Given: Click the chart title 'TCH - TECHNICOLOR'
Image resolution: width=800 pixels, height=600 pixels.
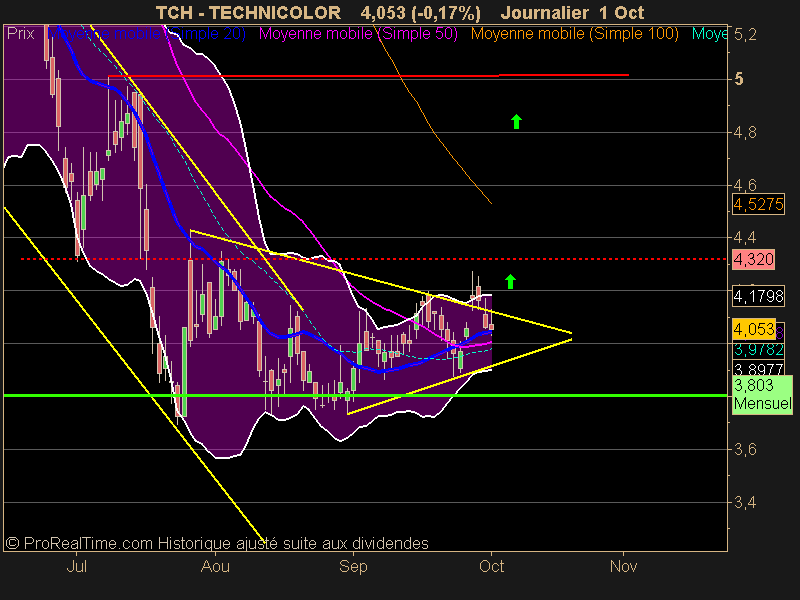Looking at the screenshot, I should tap(248, 12).
